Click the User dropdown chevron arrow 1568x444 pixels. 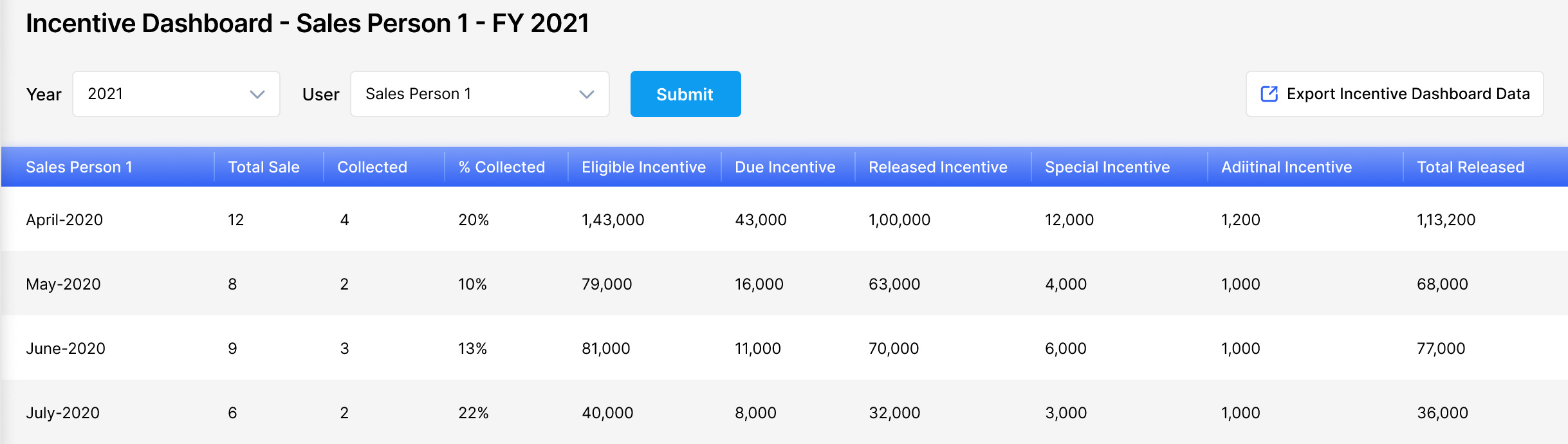(587, 95)
